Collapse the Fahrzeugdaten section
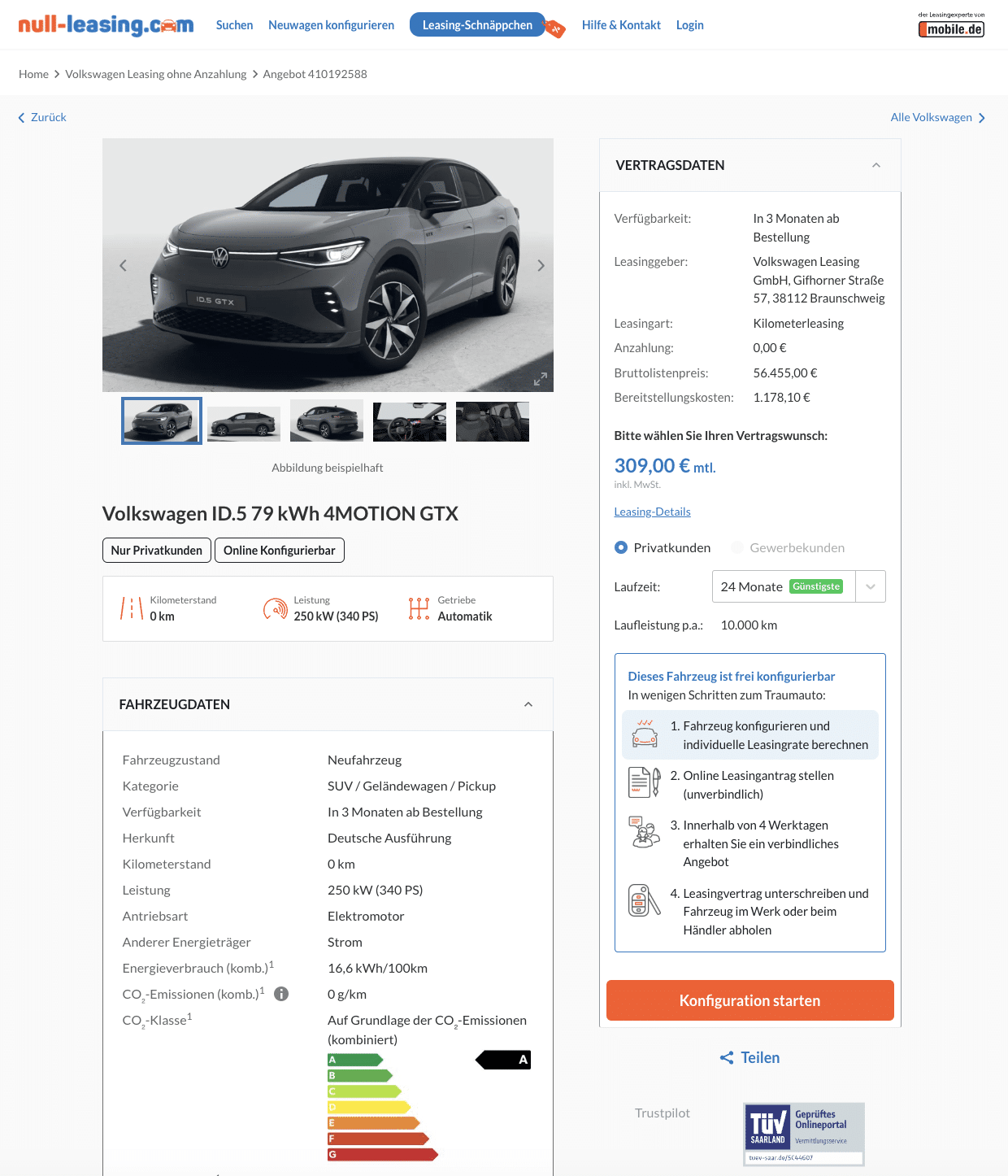This screenshot has height=1176, width=1008. [x=528, y=704]
